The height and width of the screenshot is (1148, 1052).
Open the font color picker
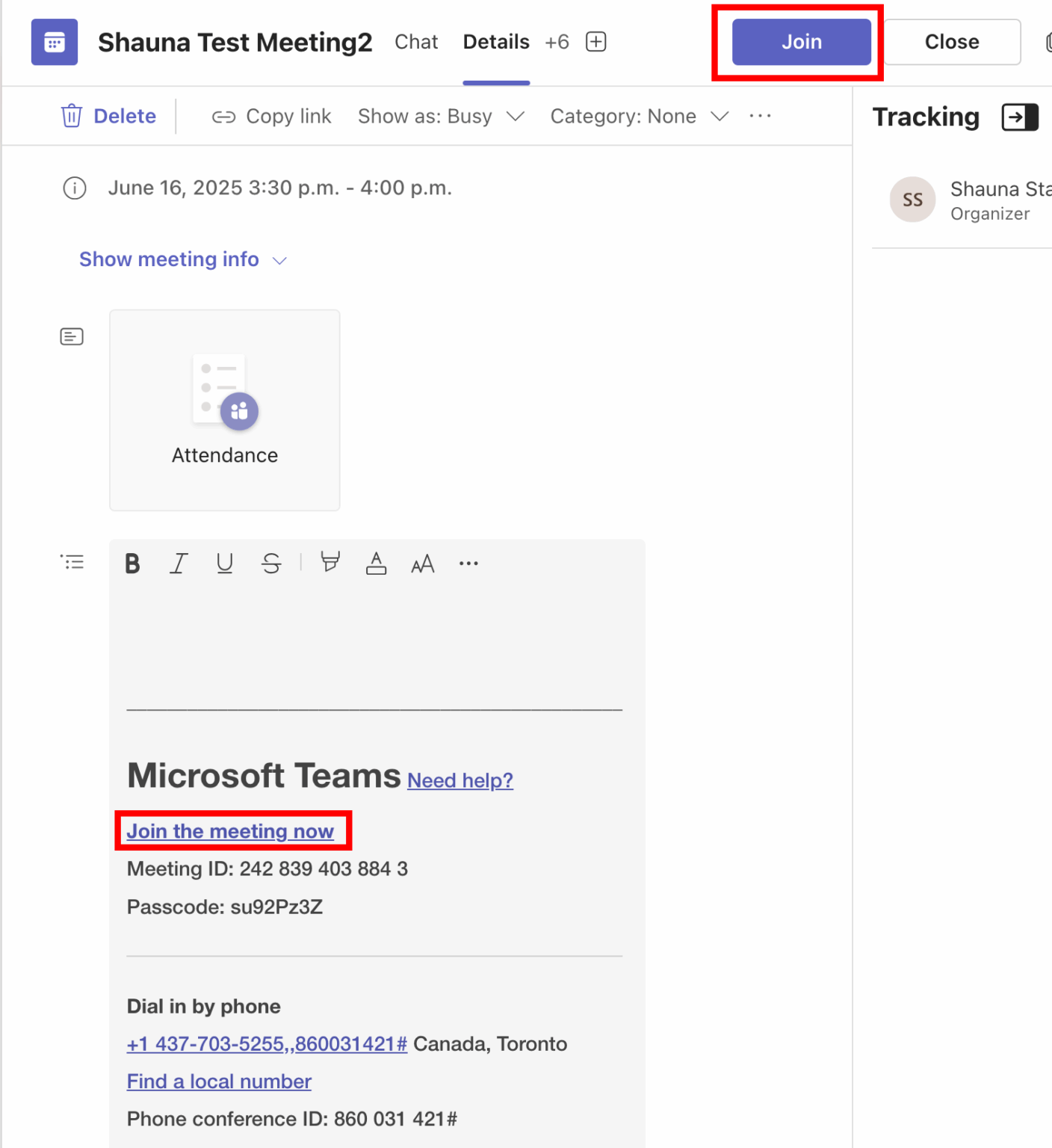point(376,564)
